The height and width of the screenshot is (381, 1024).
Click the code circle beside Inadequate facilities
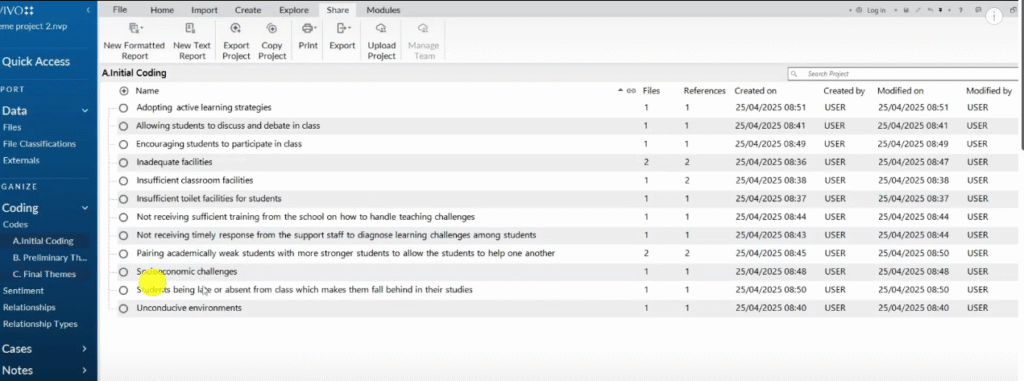coord(123,163)
